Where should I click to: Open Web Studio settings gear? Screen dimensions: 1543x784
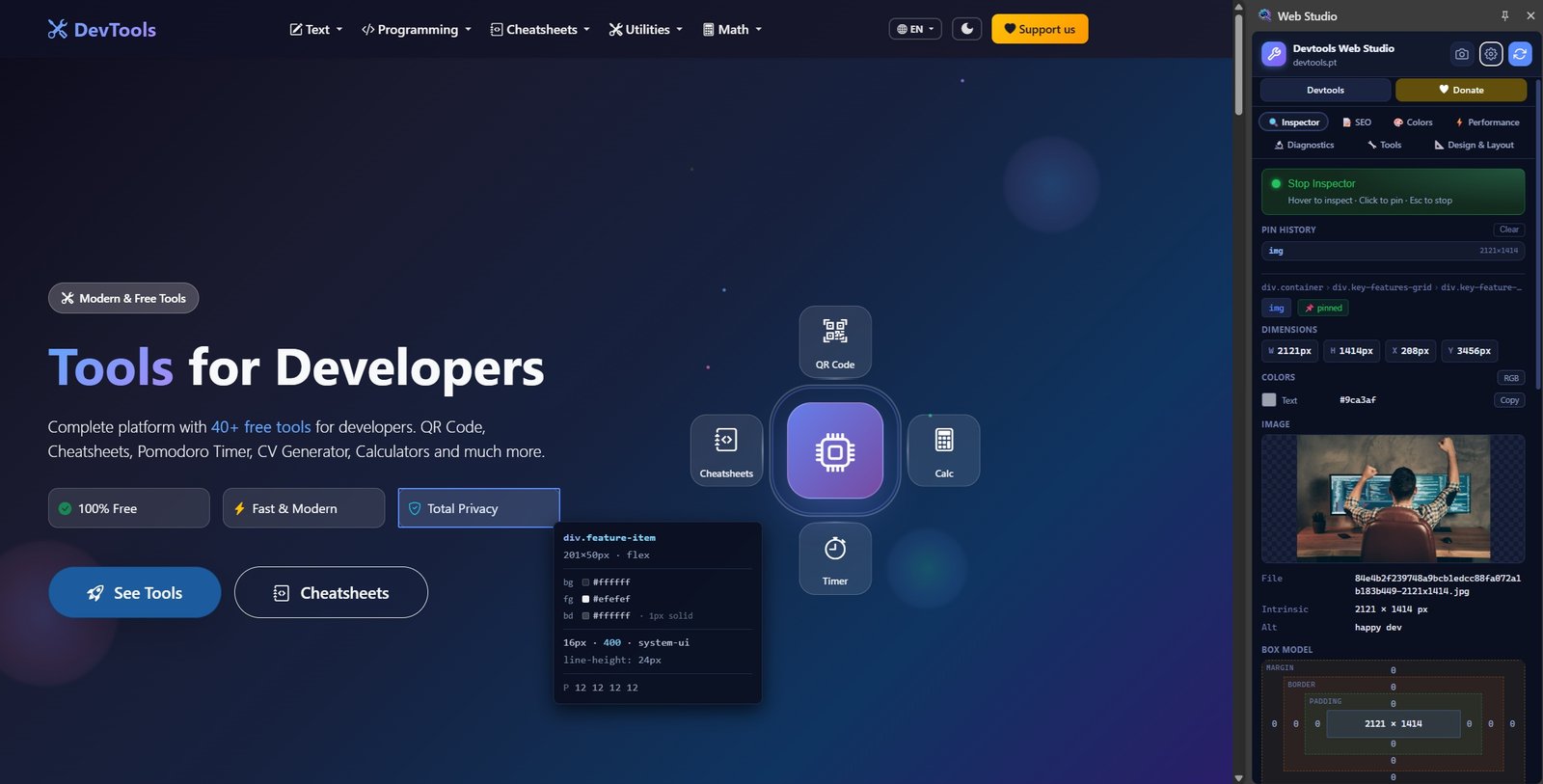tap(1491, 54)
